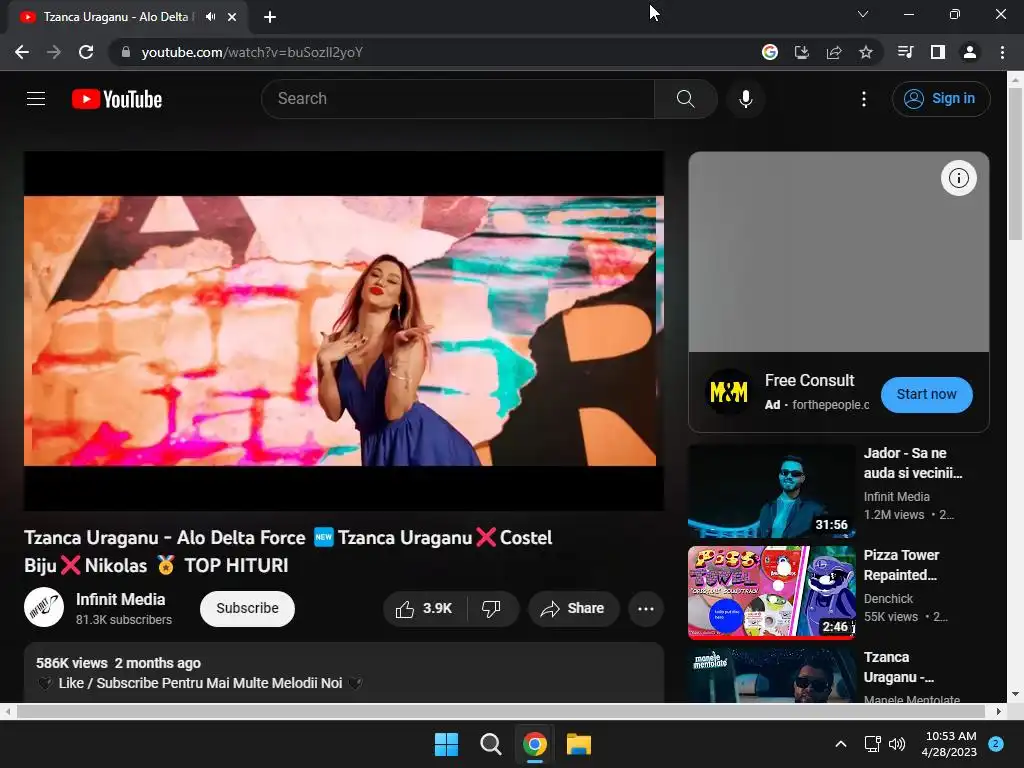Viewport: 1024px width, 768px height.
Task: Open Pizza Tower Repainted video thumbnail
Action: pos(771,592)
